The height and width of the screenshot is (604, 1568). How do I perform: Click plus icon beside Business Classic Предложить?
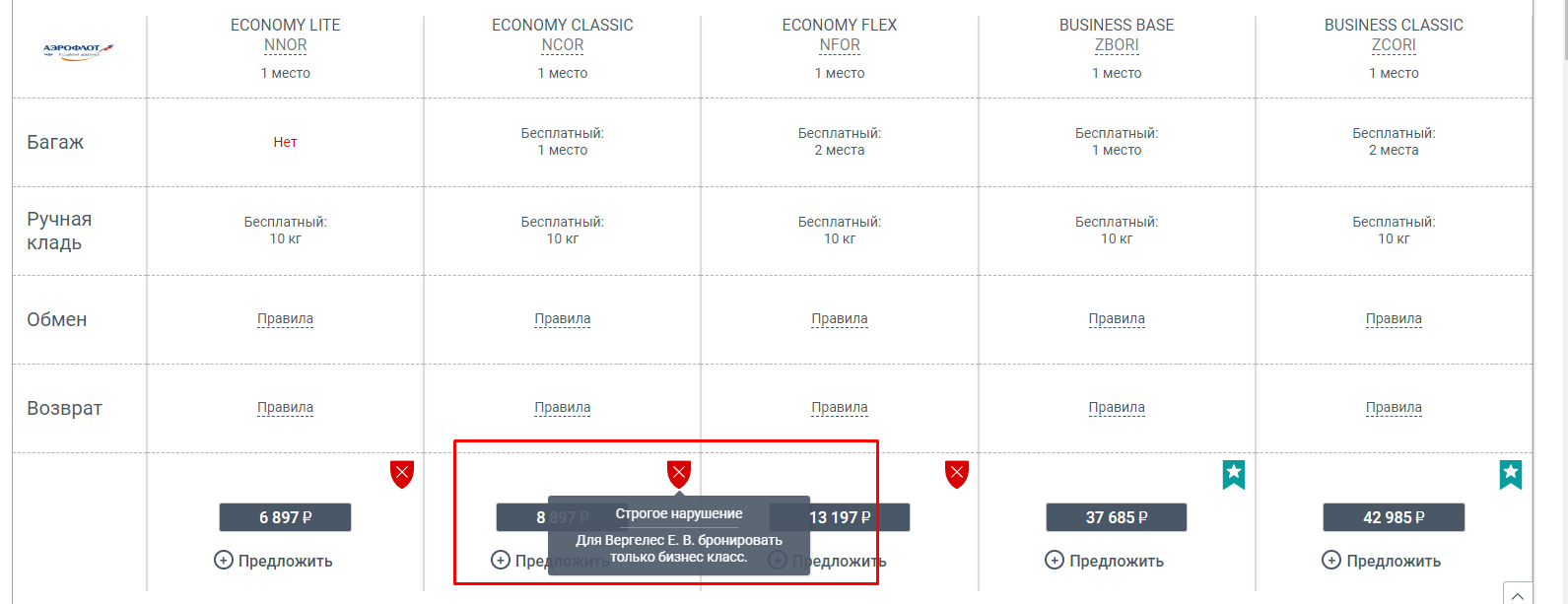pos(1331,561)
